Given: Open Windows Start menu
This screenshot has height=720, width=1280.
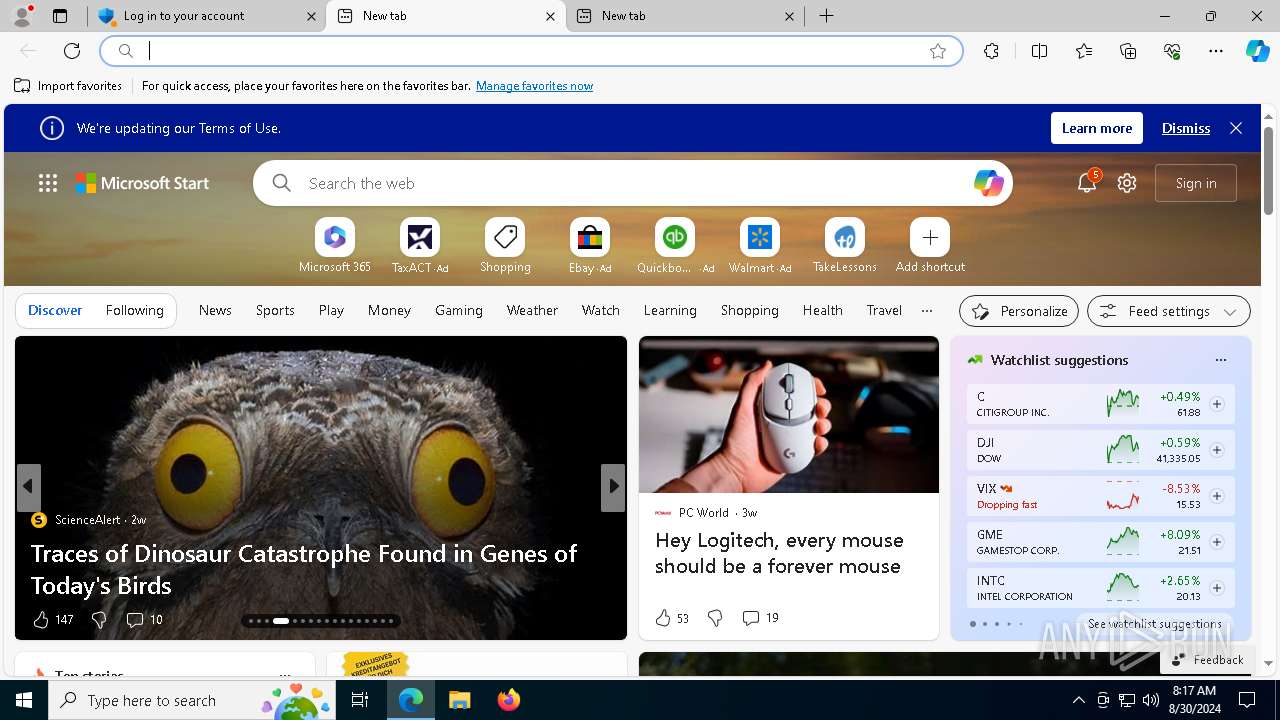Looking at the screenshot, I should (24, 700).
